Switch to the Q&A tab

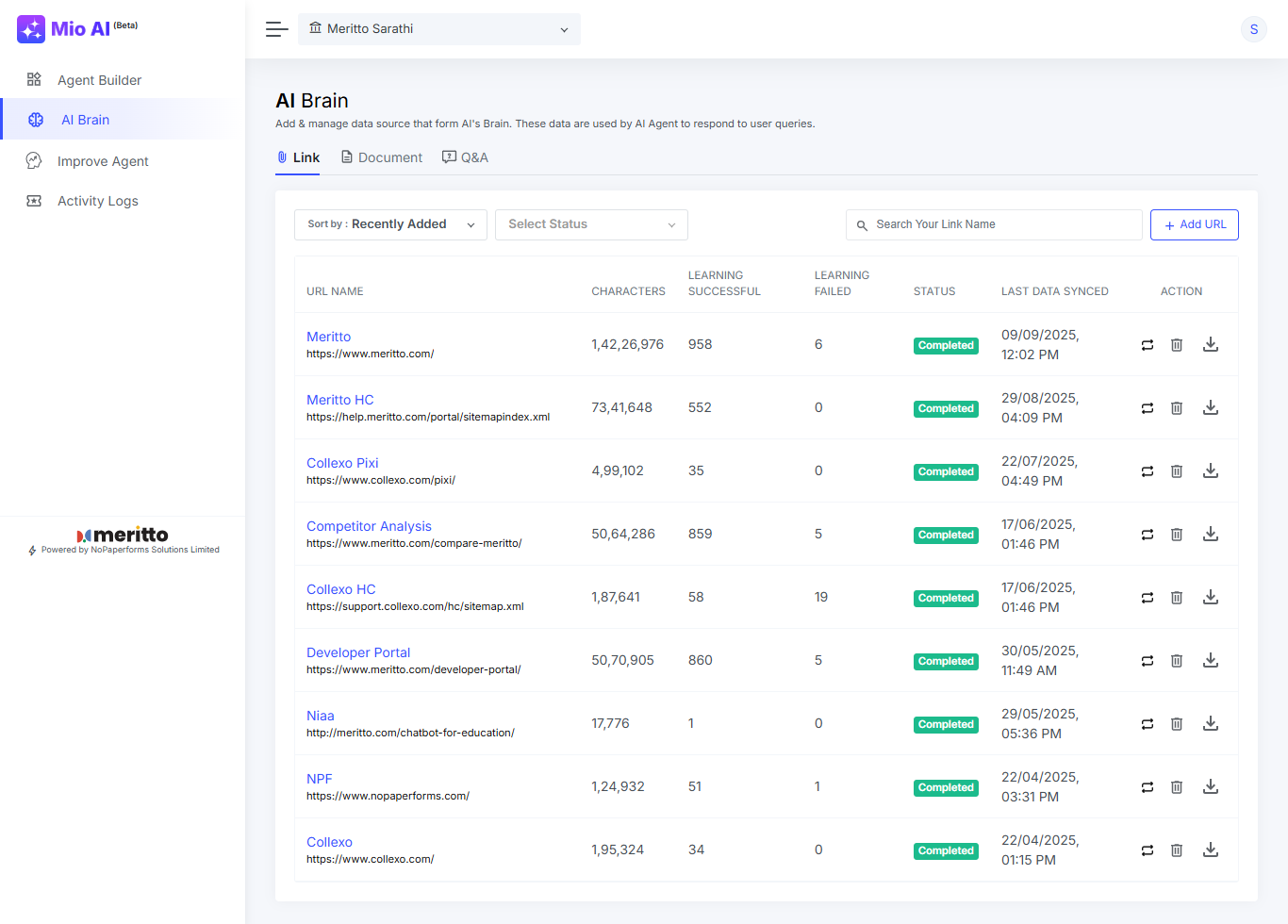[x=465, y=157]
